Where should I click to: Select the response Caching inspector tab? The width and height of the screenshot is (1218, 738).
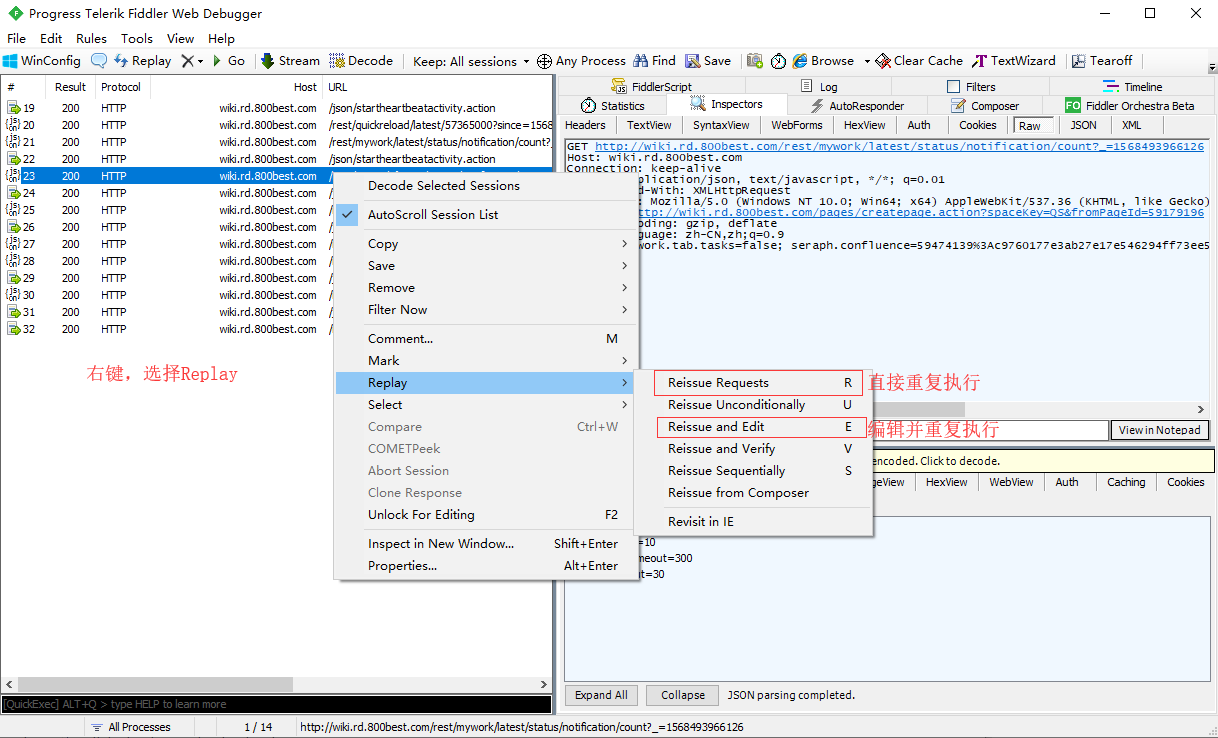[x=1126, y=482]
